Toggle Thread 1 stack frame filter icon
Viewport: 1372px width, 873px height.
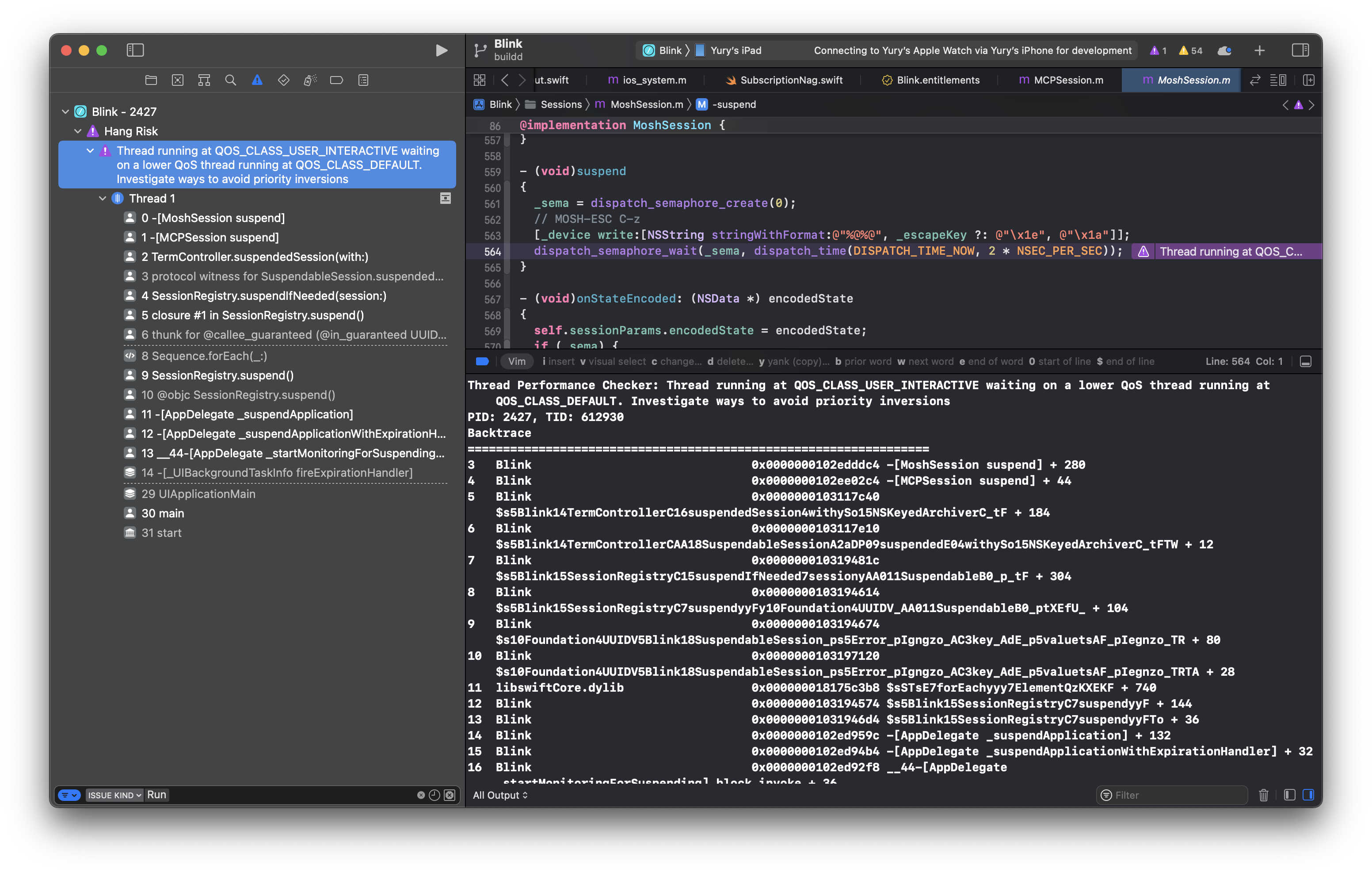(x=446, y=199)
